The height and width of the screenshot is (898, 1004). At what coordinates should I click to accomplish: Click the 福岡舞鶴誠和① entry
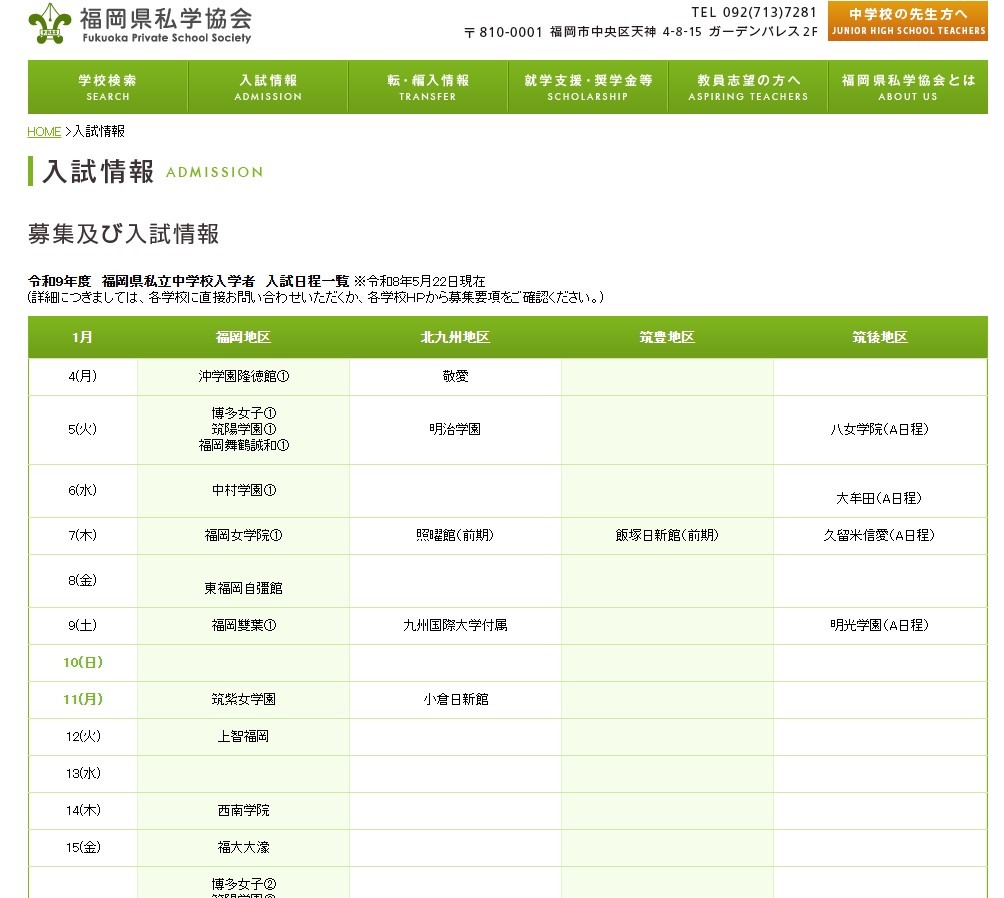pyautogui.click(x=243, y=445)
